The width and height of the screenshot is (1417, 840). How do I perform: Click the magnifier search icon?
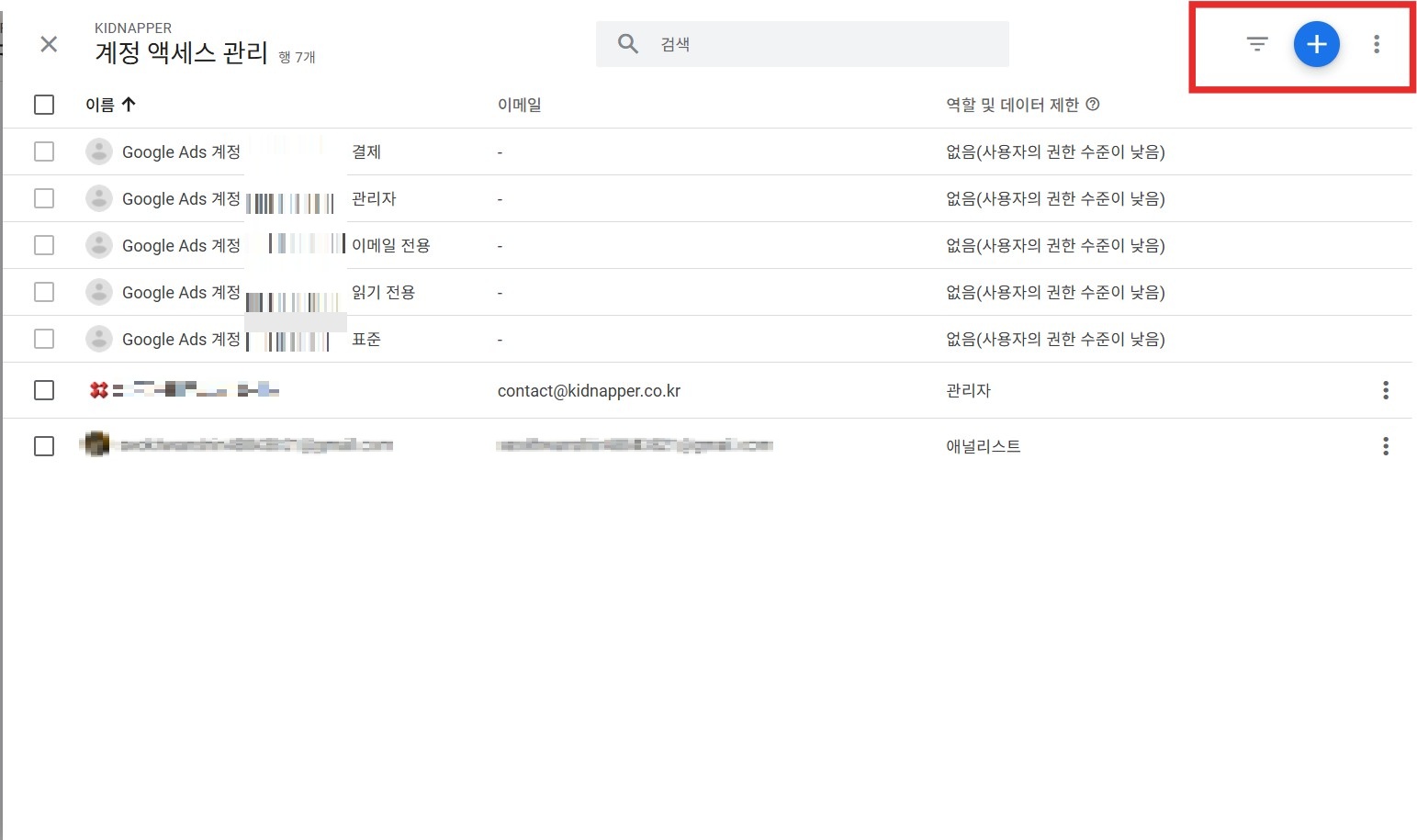628,43
